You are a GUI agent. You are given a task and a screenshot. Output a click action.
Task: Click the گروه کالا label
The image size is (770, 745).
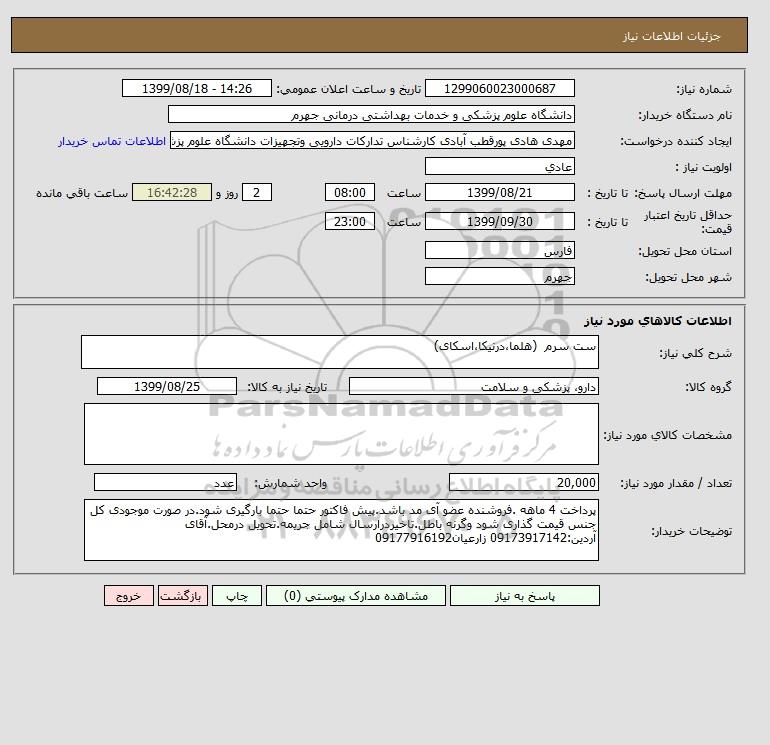[x=709, y=387]
